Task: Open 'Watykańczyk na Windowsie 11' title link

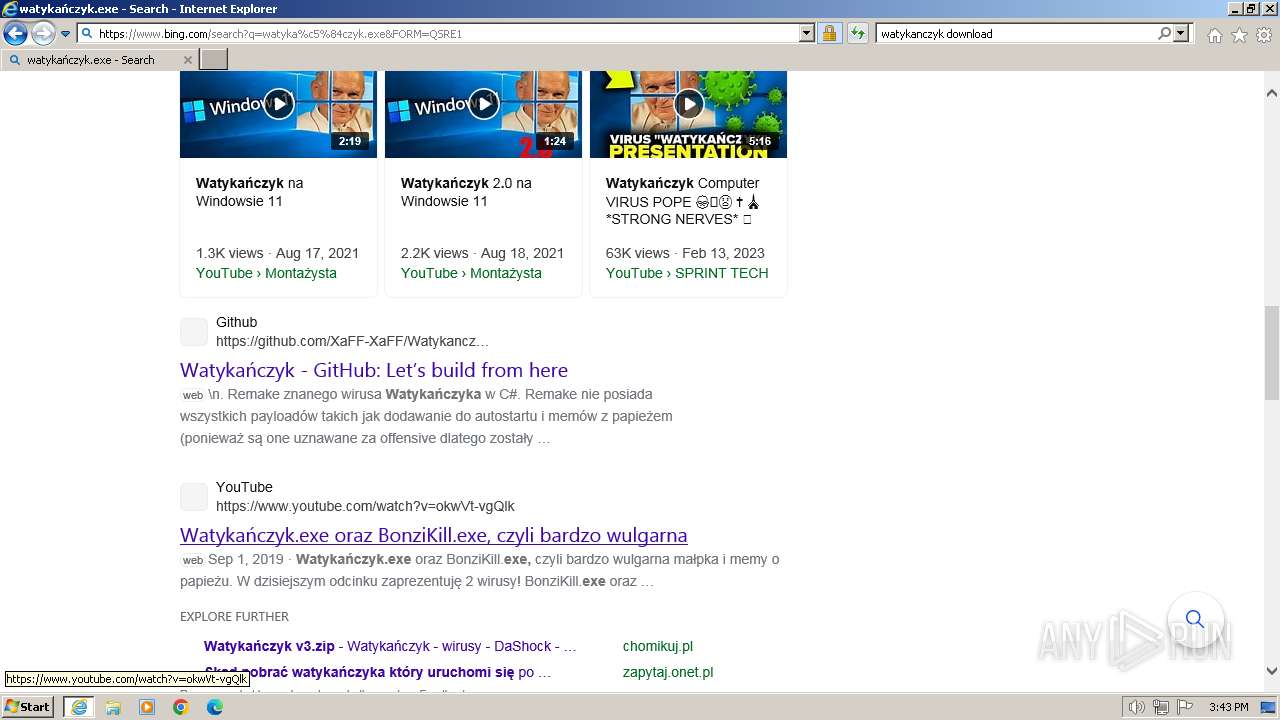Action: click(x=250, y=192)
